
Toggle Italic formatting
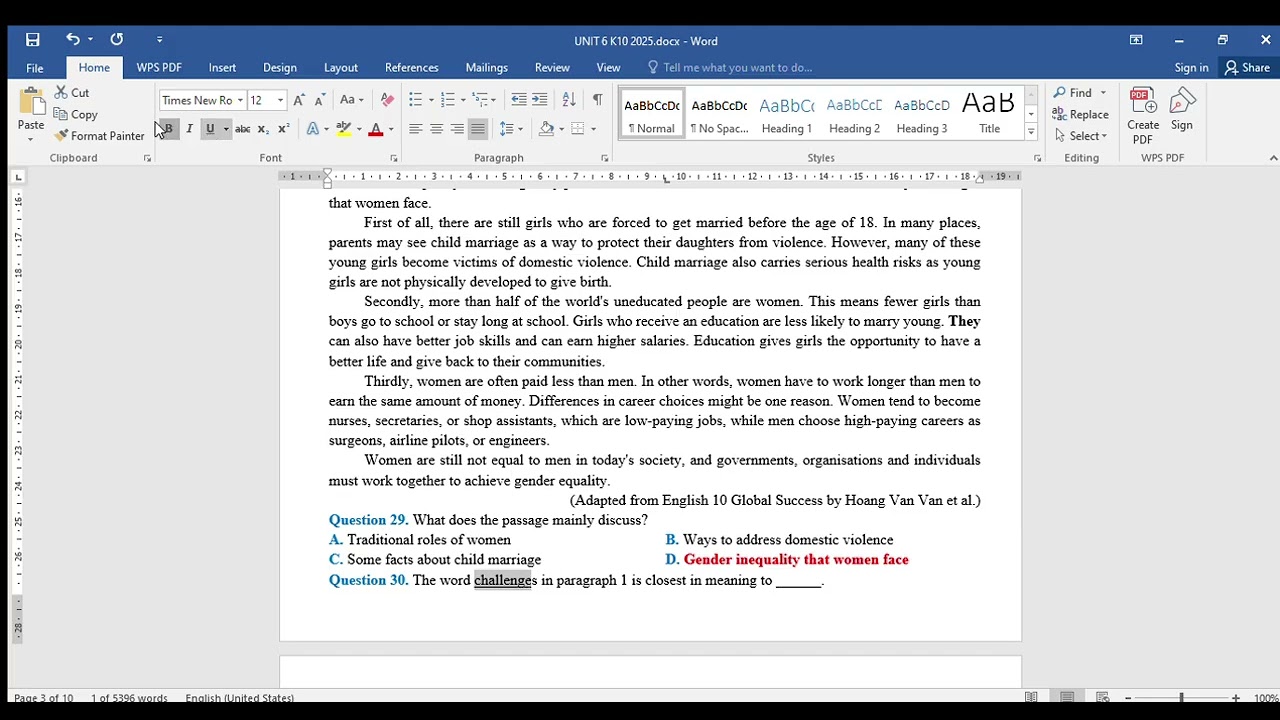(189, 129)
